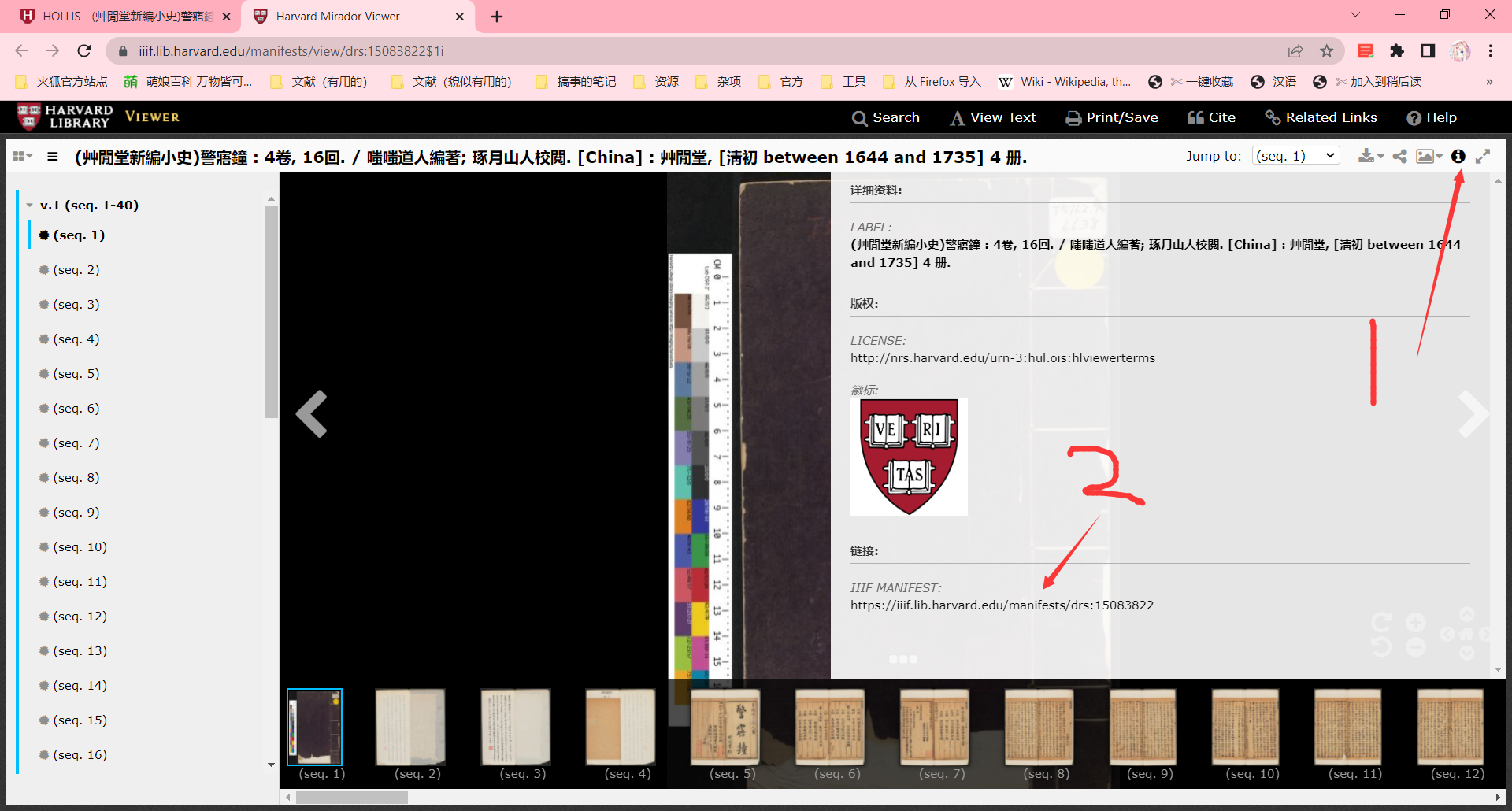Open the window layout grid menu

click(x=22, y=157)
